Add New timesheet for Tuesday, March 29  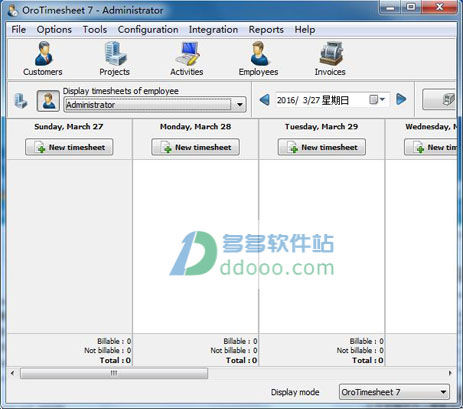pos(322,147)
